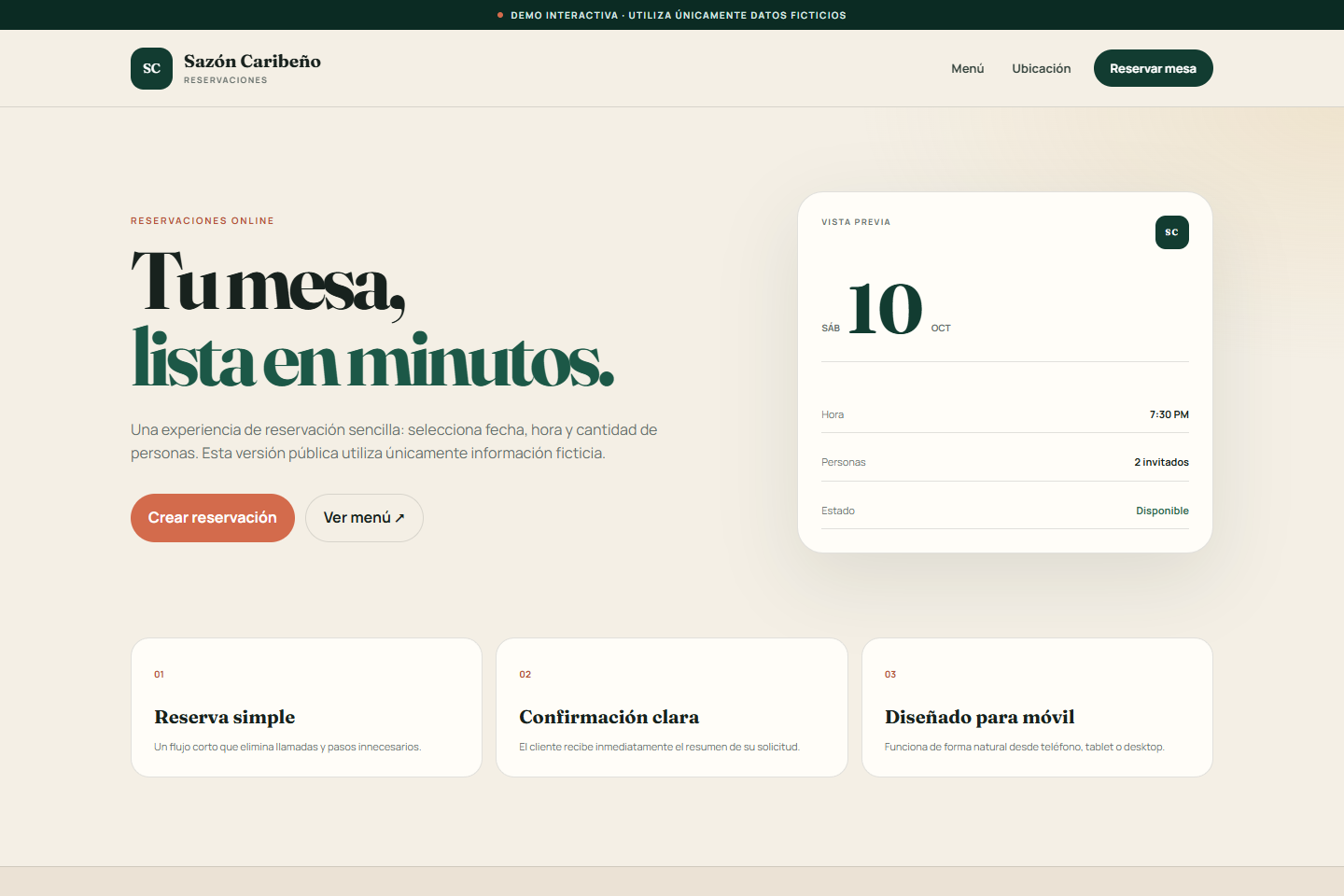Select the Diseñado para móvil feature card
The height and width of the screenshot is (896, 1344).
[1037, 707]
